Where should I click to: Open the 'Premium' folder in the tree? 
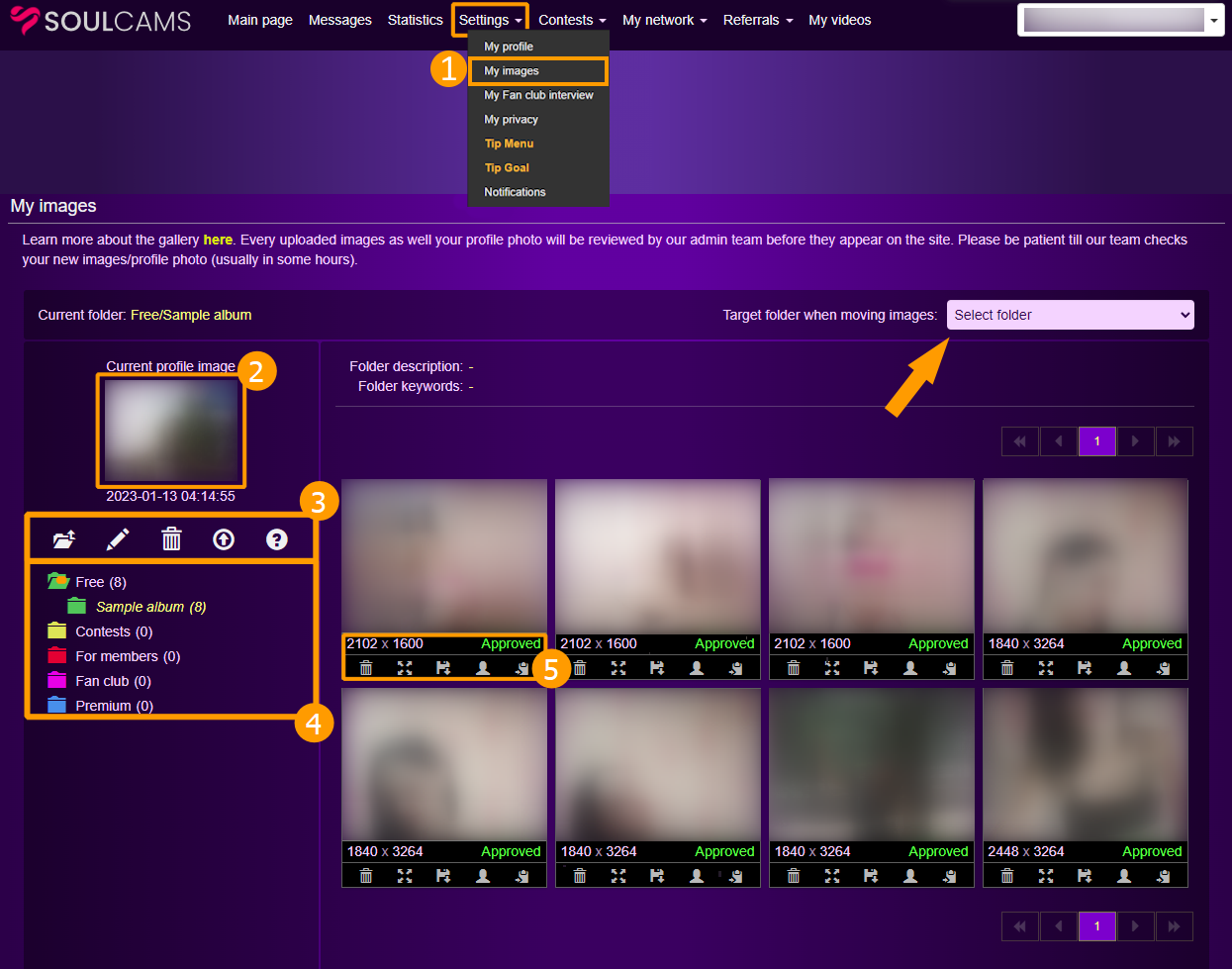pyautogui.click(x=114, y=706)
